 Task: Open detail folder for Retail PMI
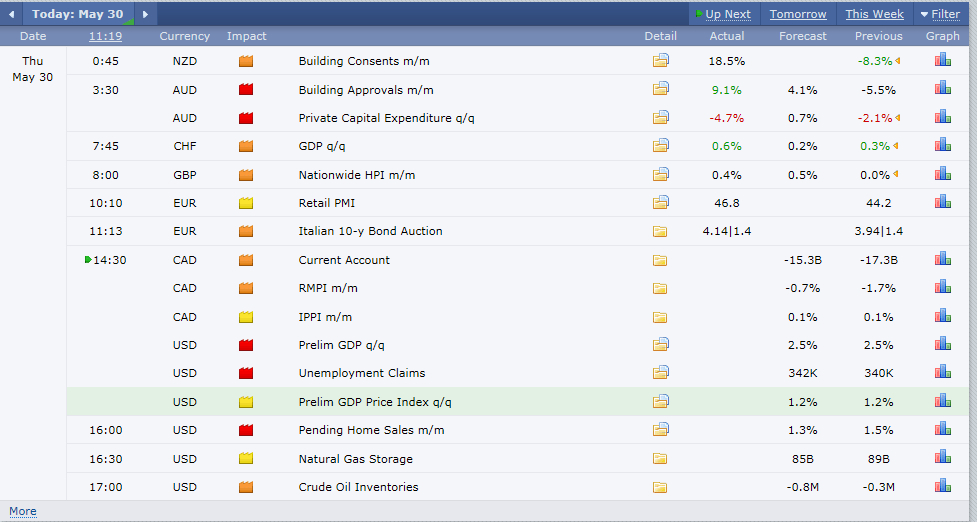click(660, 202)
